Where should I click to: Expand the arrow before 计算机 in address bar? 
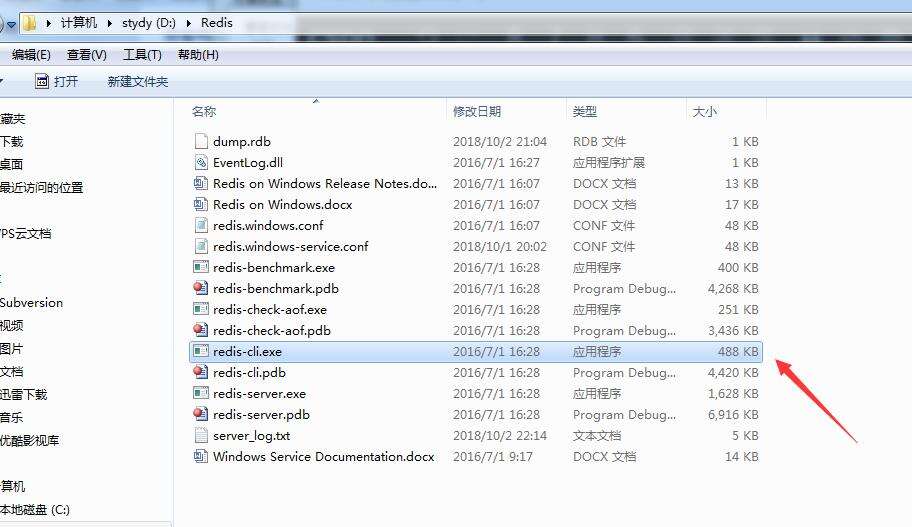click(49, 23)
